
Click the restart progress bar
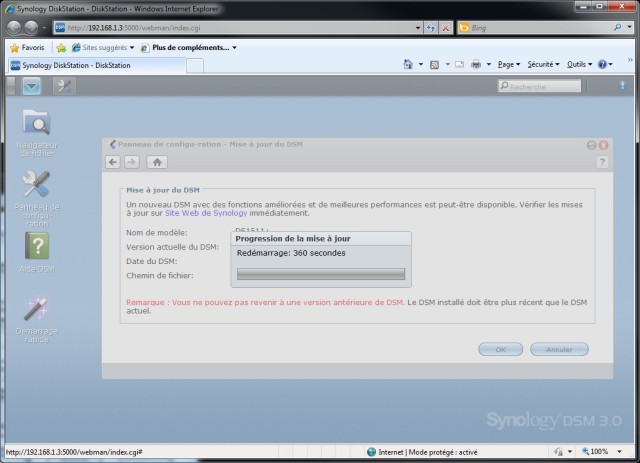coord(321,274)
